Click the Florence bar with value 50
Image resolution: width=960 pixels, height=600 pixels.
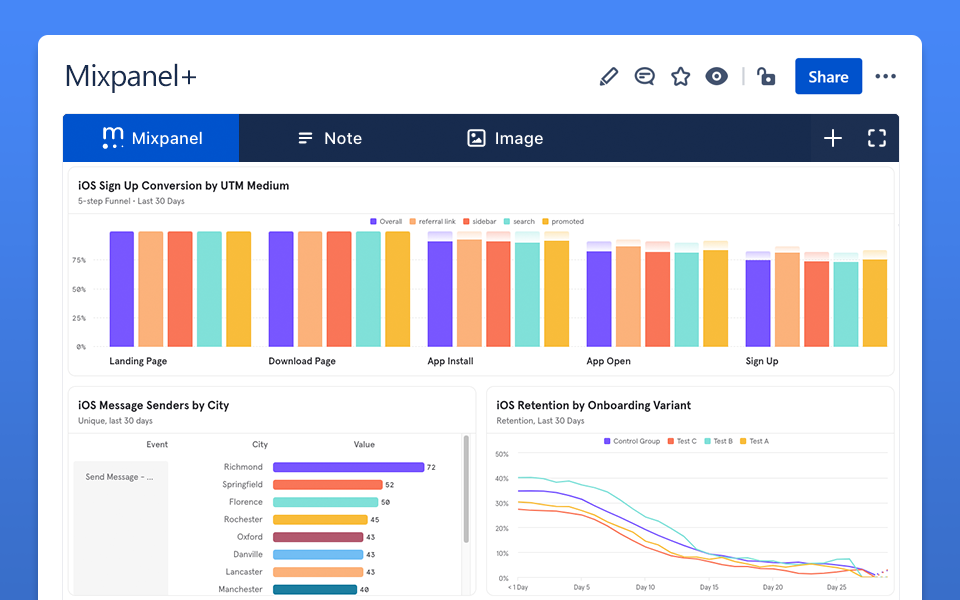325,502
